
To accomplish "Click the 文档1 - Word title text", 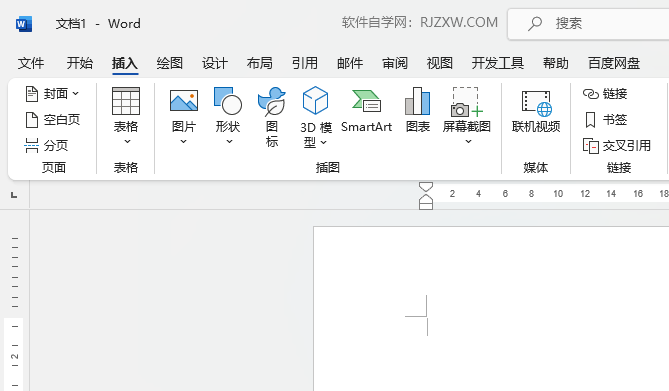I will tap(98, 23).
